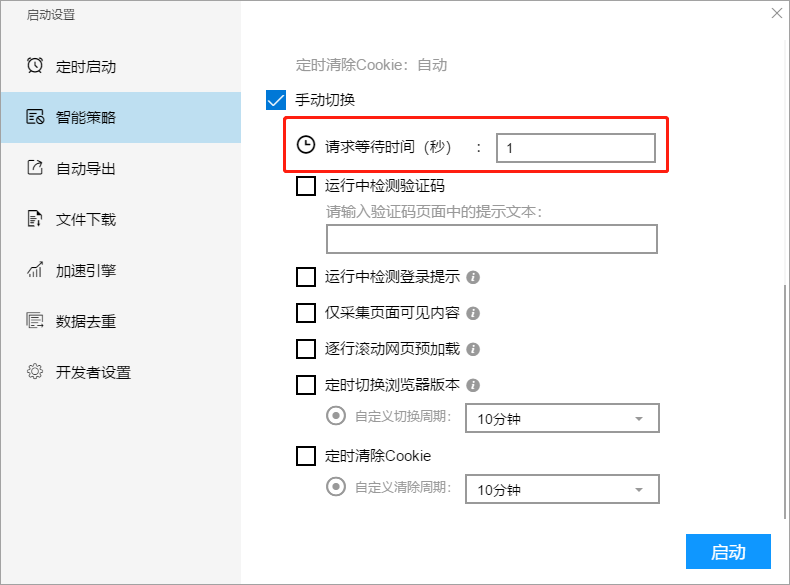Click the 智能策略 sidebar icon
This screenshot has height=585, width=790.
(x=35, y=117)
